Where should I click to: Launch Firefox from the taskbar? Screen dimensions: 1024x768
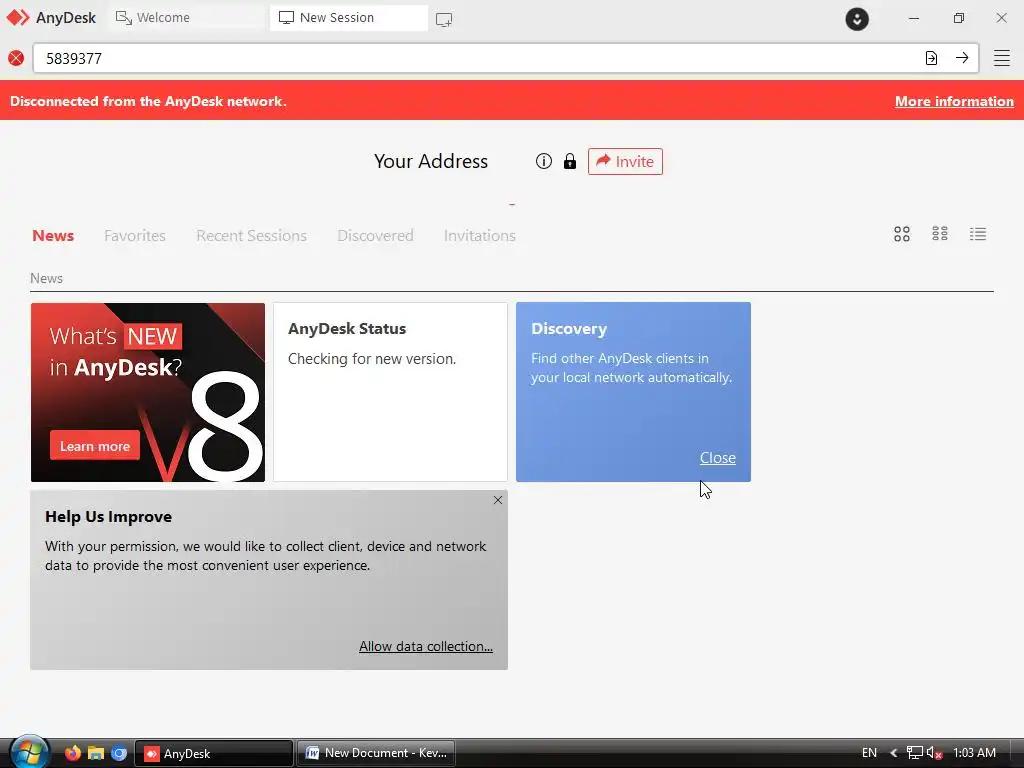pyautogui.click(x=72, y=753)
